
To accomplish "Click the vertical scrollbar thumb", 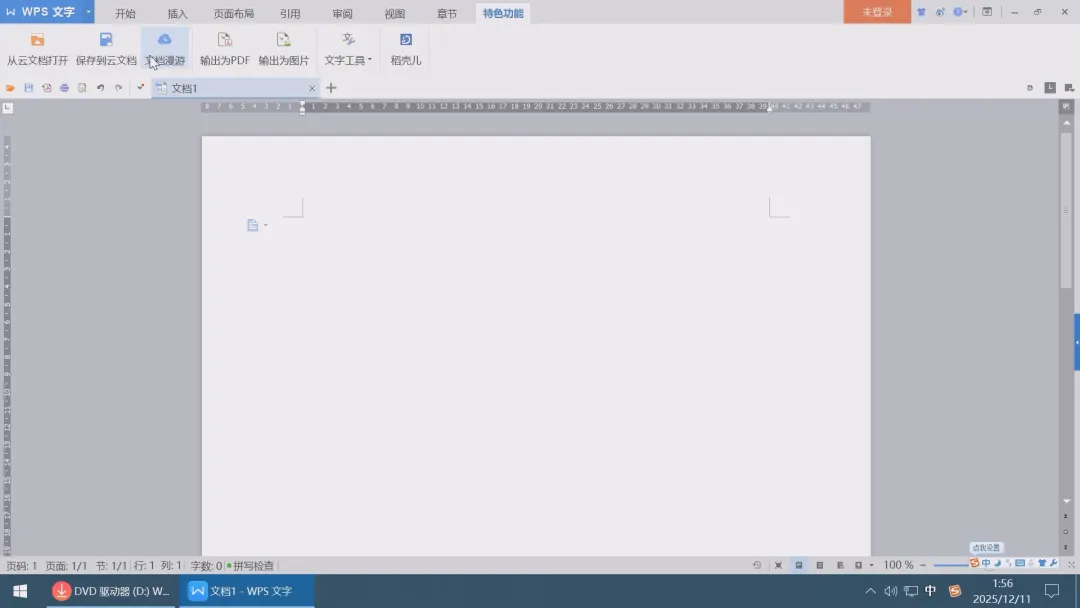I will coord(1066,210).
